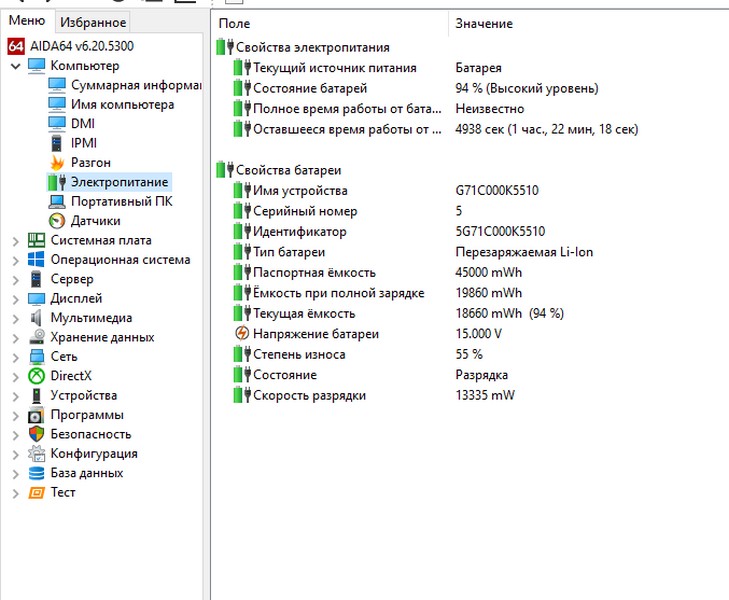Expand the Системная плата node
This screenshot has width=729, height=600.
coord(15,241)
